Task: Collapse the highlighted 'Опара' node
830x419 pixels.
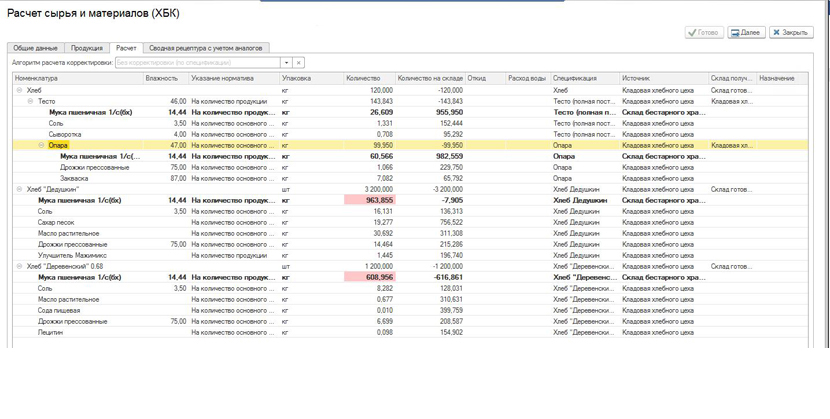Action: [41, 145]
